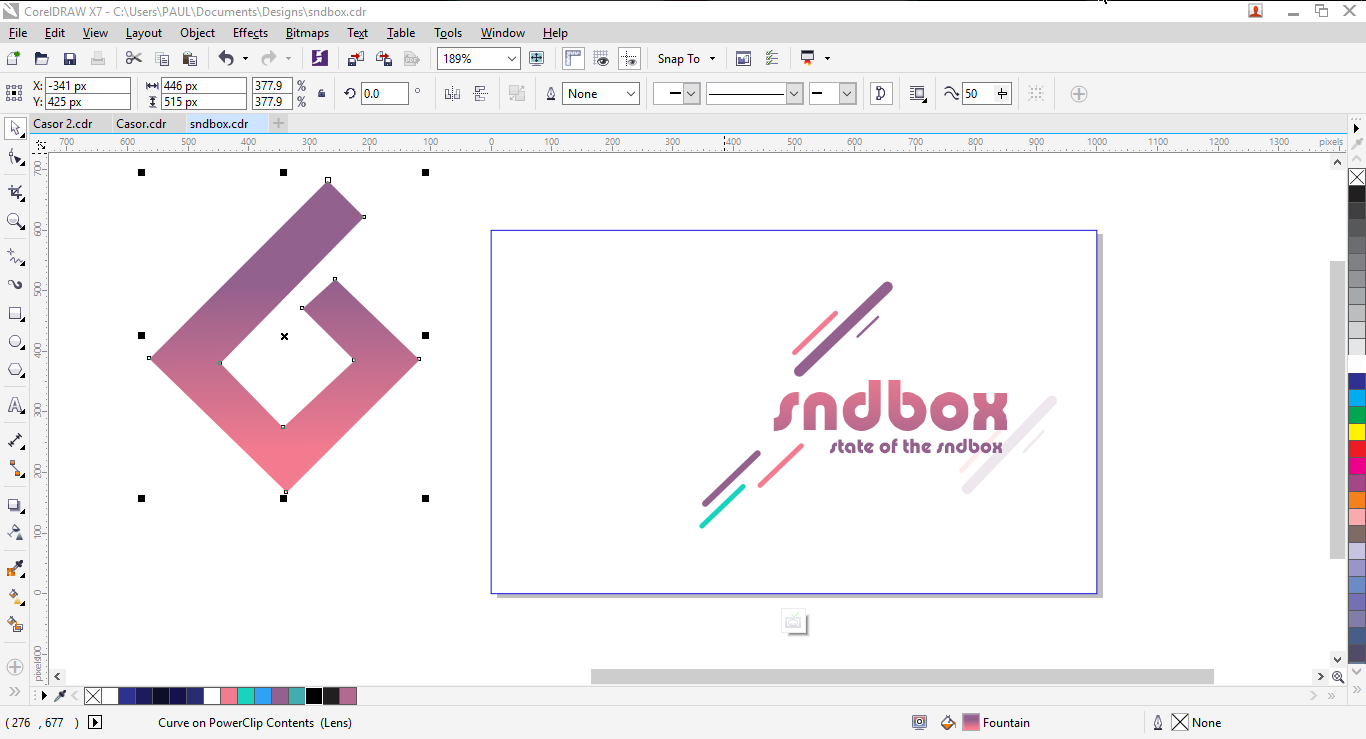The image size is (1366, 739).
Task: Toggle lock ratio padlock
Action: pos(321,94)
